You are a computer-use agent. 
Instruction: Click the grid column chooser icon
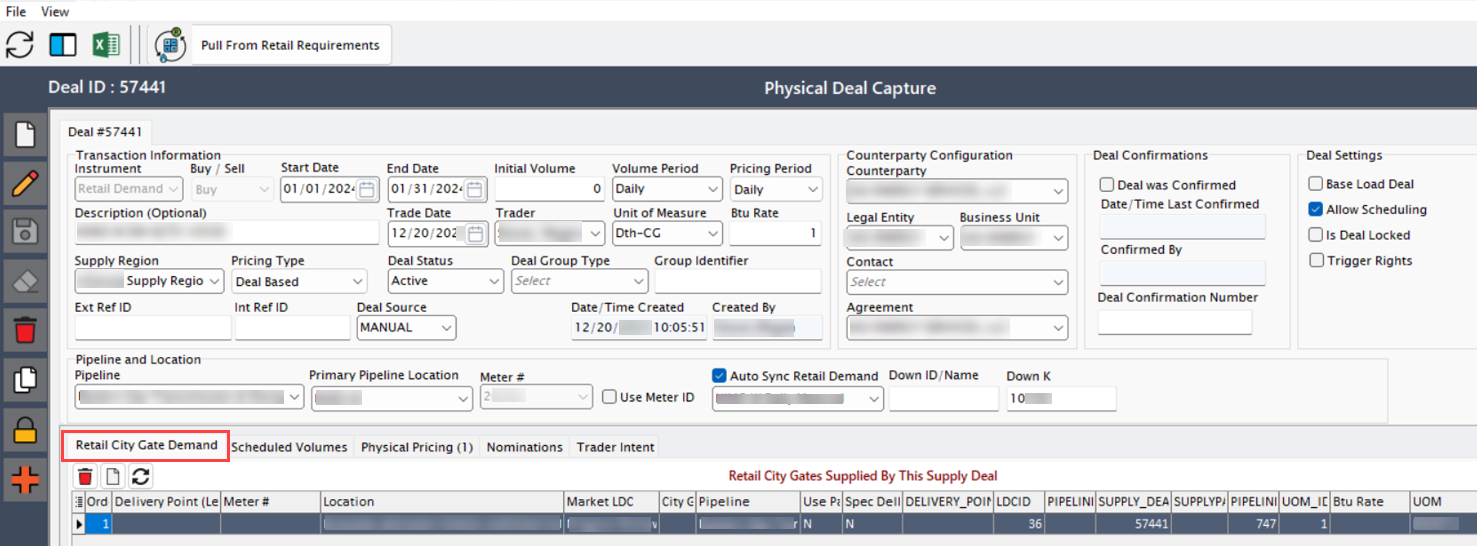79,502
